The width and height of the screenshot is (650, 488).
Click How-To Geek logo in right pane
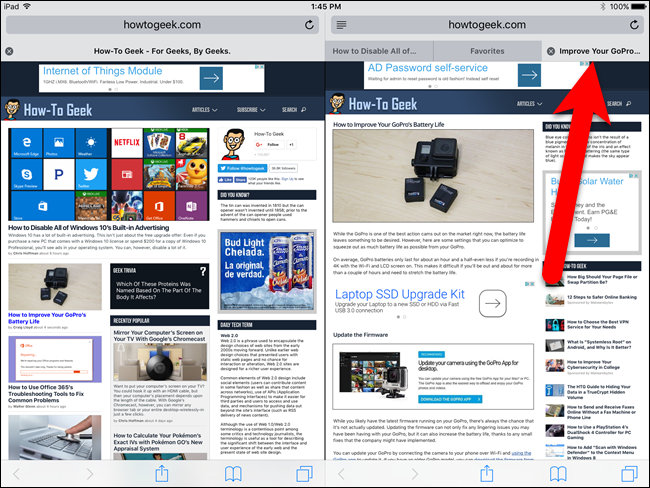373,104
